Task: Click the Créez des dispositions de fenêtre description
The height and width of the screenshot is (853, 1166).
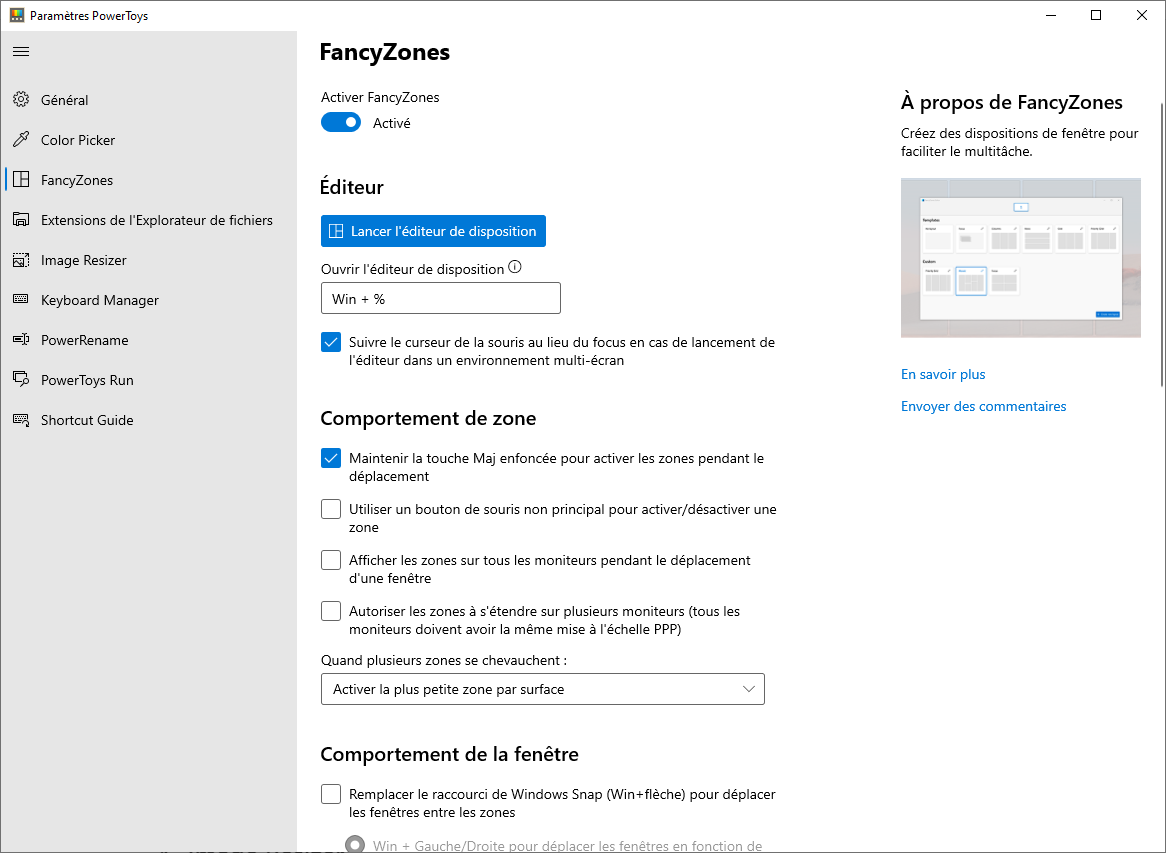Action: point(1020,142)
